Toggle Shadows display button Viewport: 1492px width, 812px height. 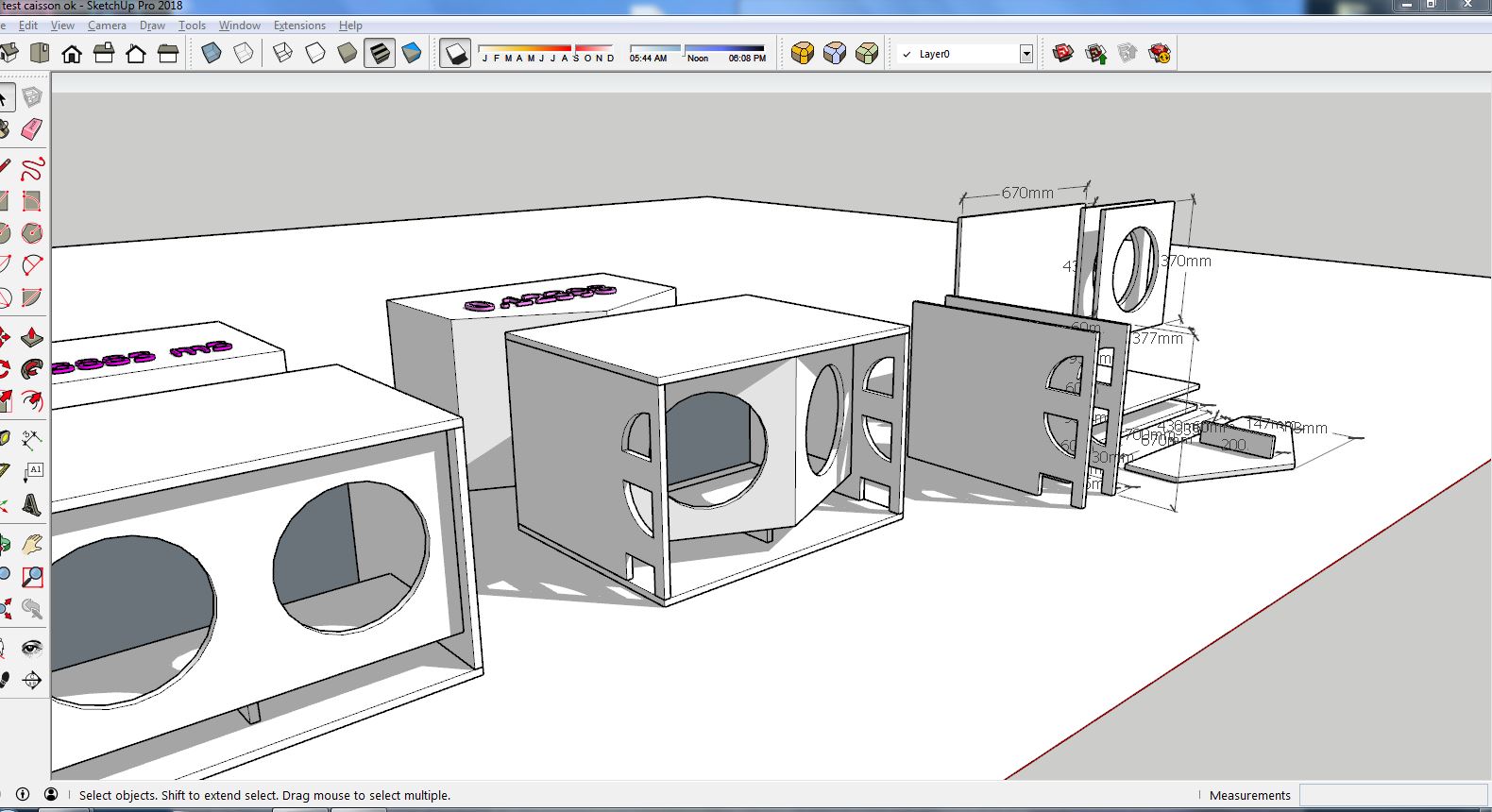point(455,54)
